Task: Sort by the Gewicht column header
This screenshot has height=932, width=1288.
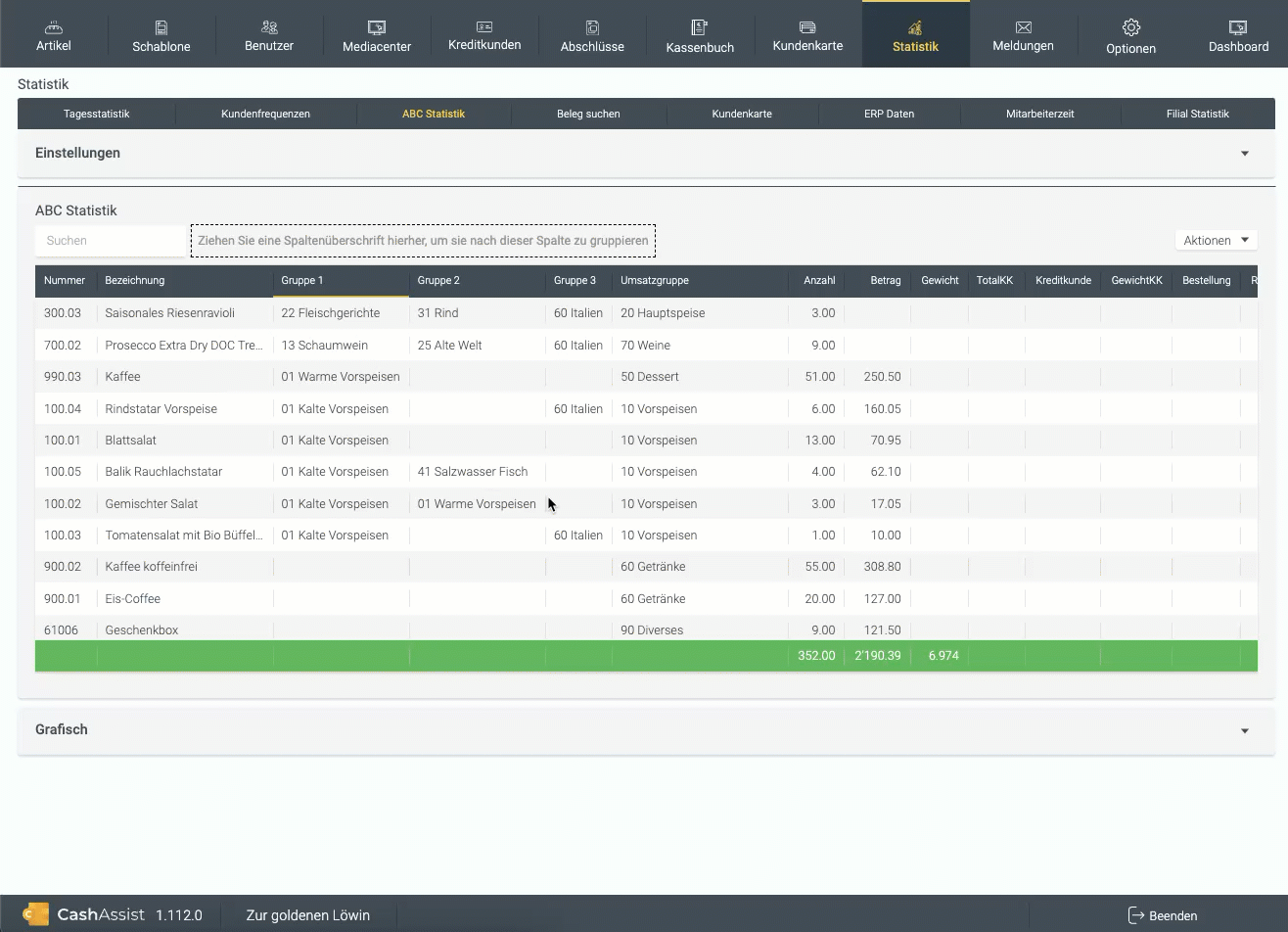Action: (x=939, y=280)
